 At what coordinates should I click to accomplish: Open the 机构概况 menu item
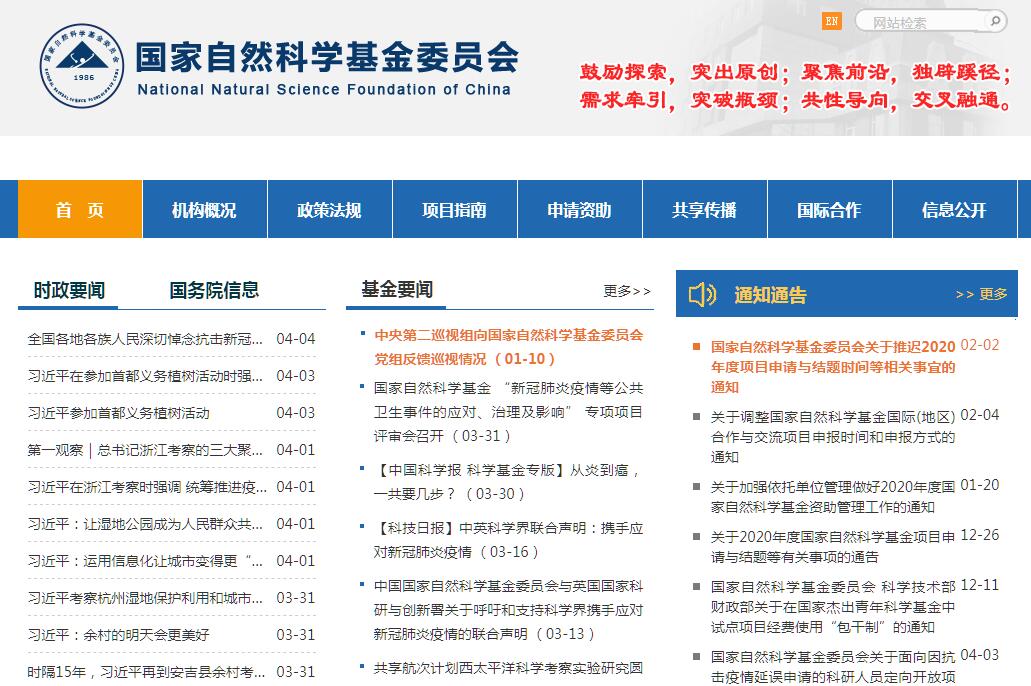[204, 209]
